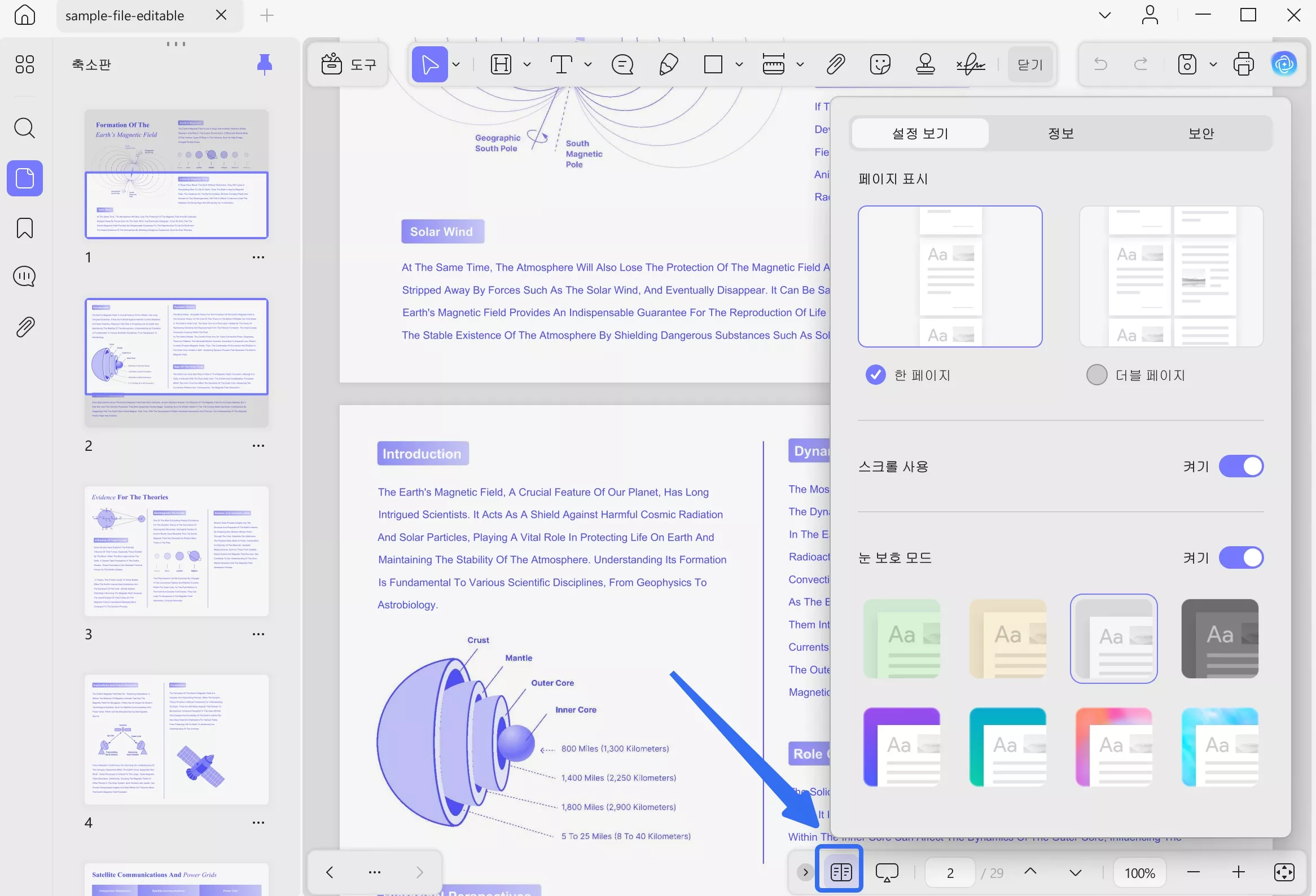The height and width of the screenshot is (896, 1316).
Task: Open the bookmarks panel
Action: (x=24, y=228)
